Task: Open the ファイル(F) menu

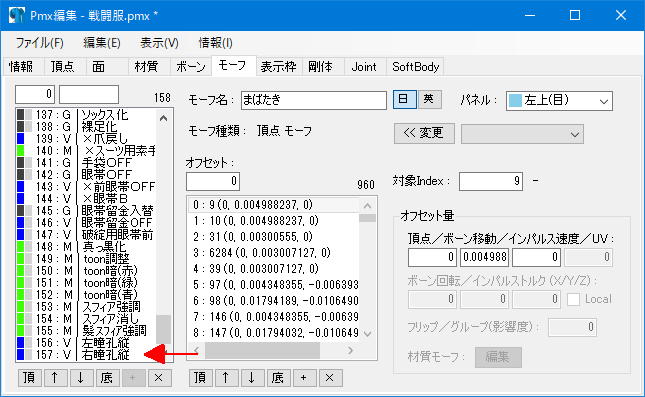Action: (39, 43)
